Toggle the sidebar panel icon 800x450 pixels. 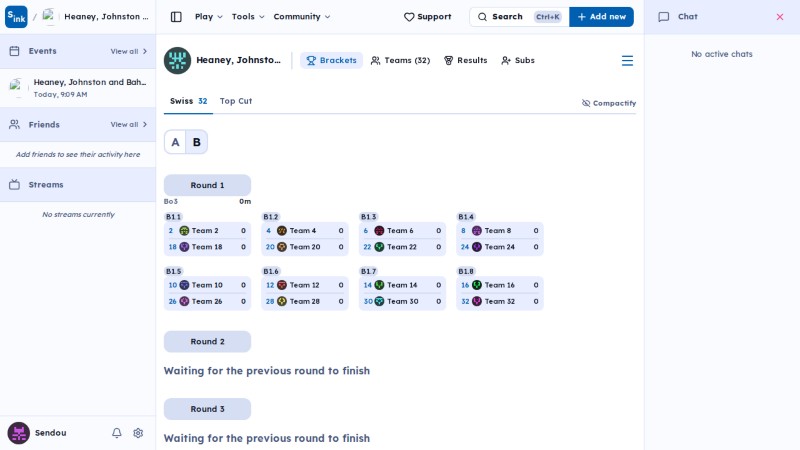[176, 17]
